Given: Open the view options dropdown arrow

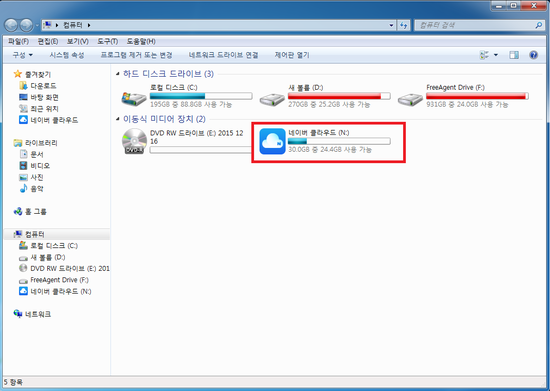Looking at the screenshot, I should click(496, 55).
